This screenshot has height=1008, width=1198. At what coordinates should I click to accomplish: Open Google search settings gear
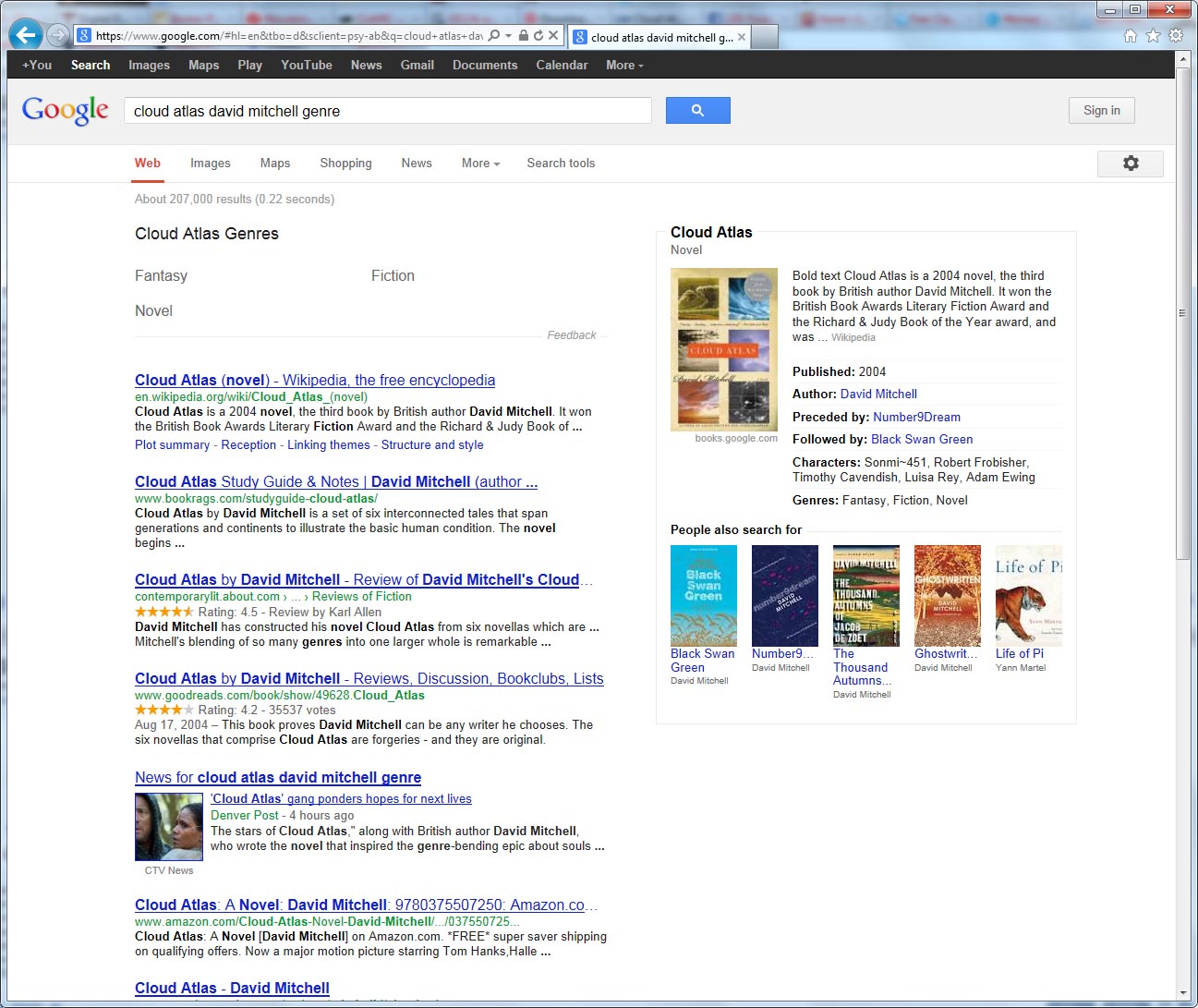click(1131, 164)
